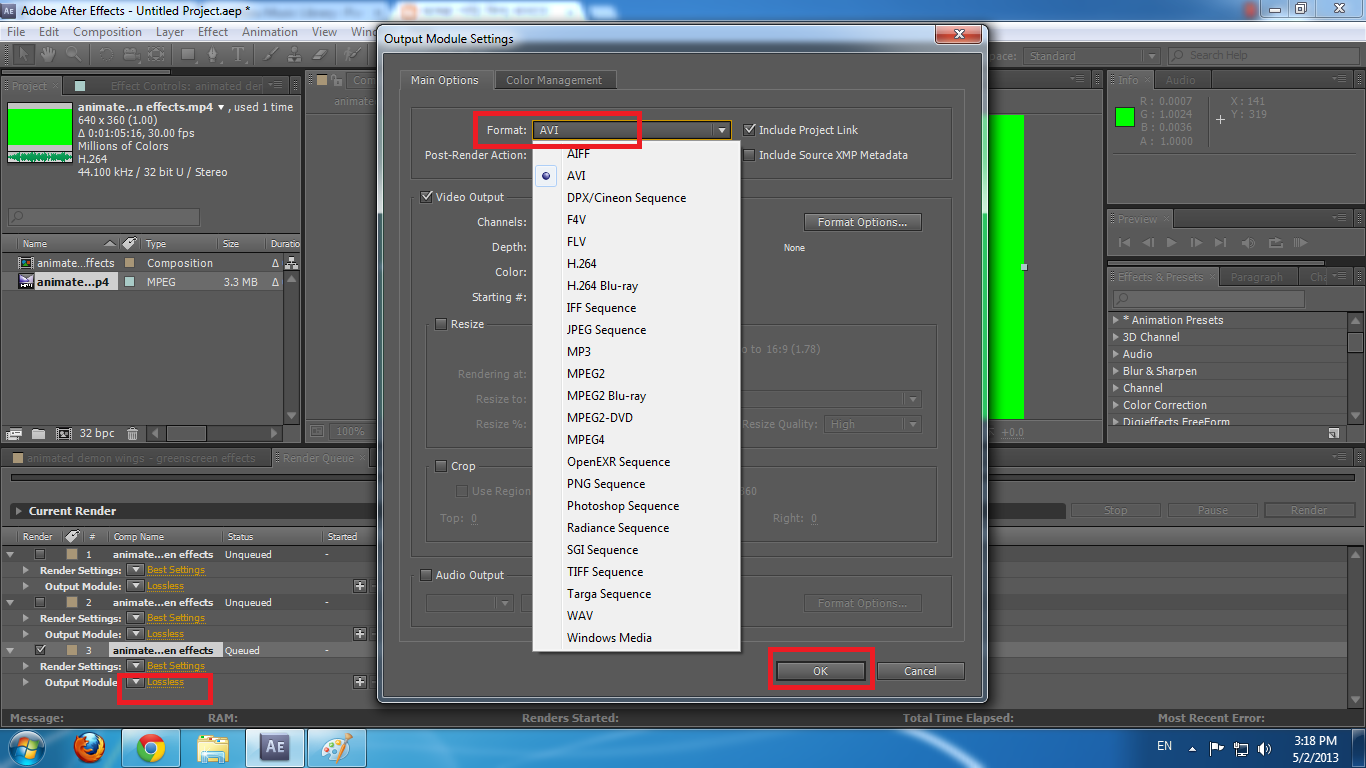Expand the Color Correction effects category
Image resolution: width=1366 pixels, height=768 pixels.
[1116, 405]
